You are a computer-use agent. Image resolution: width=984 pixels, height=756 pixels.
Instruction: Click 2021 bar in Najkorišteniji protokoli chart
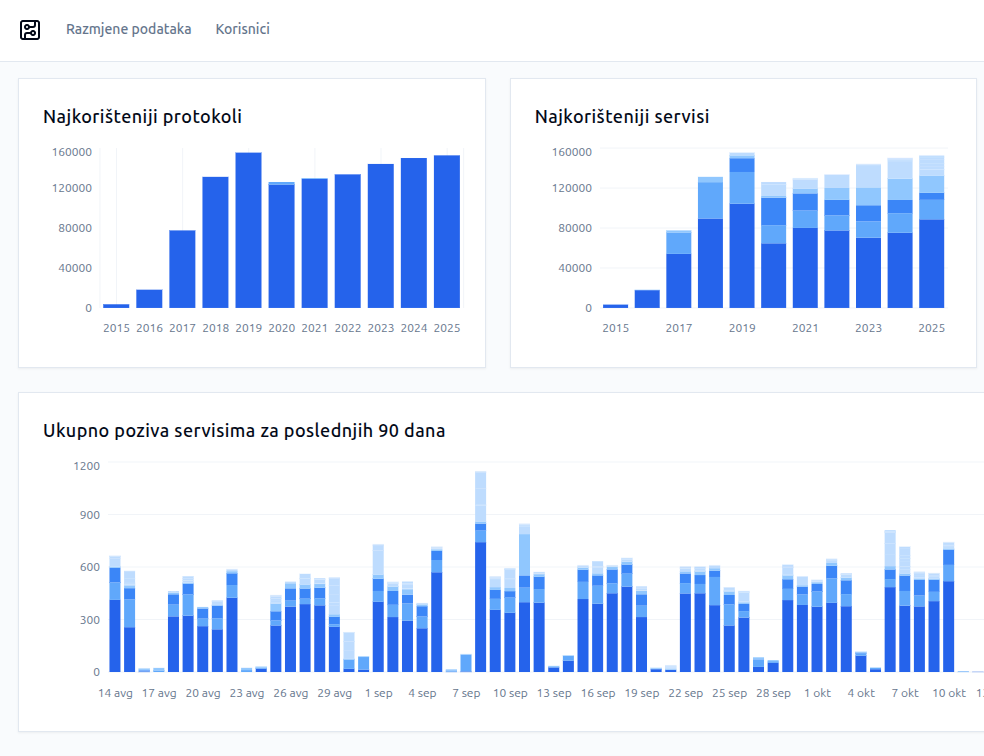pyautogui.click(x=315, y=243)
